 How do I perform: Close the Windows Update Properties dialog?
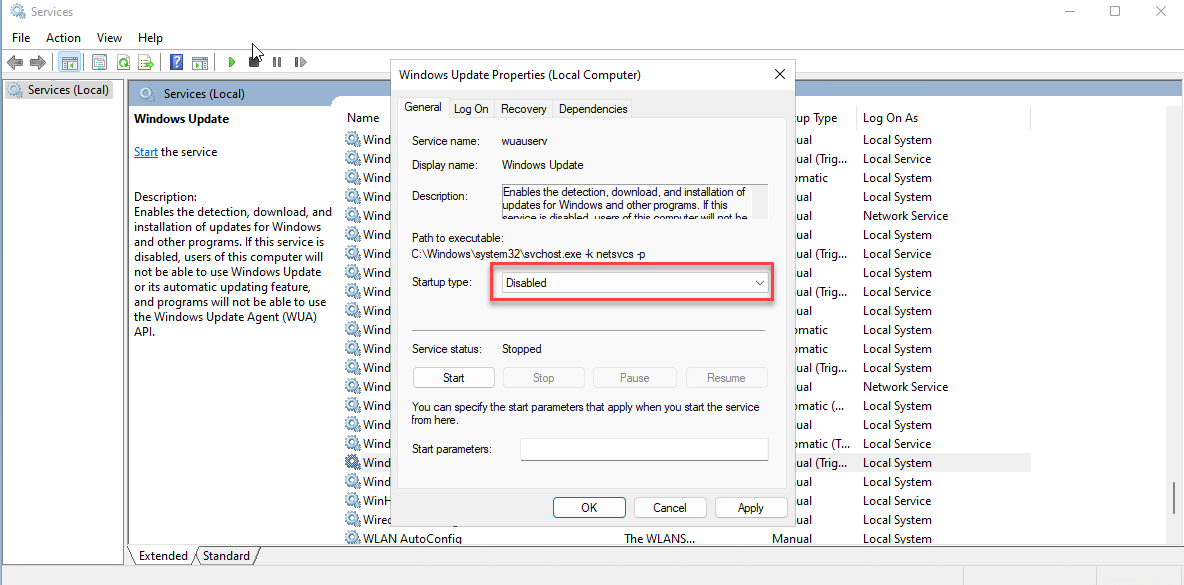click(779, 74)
